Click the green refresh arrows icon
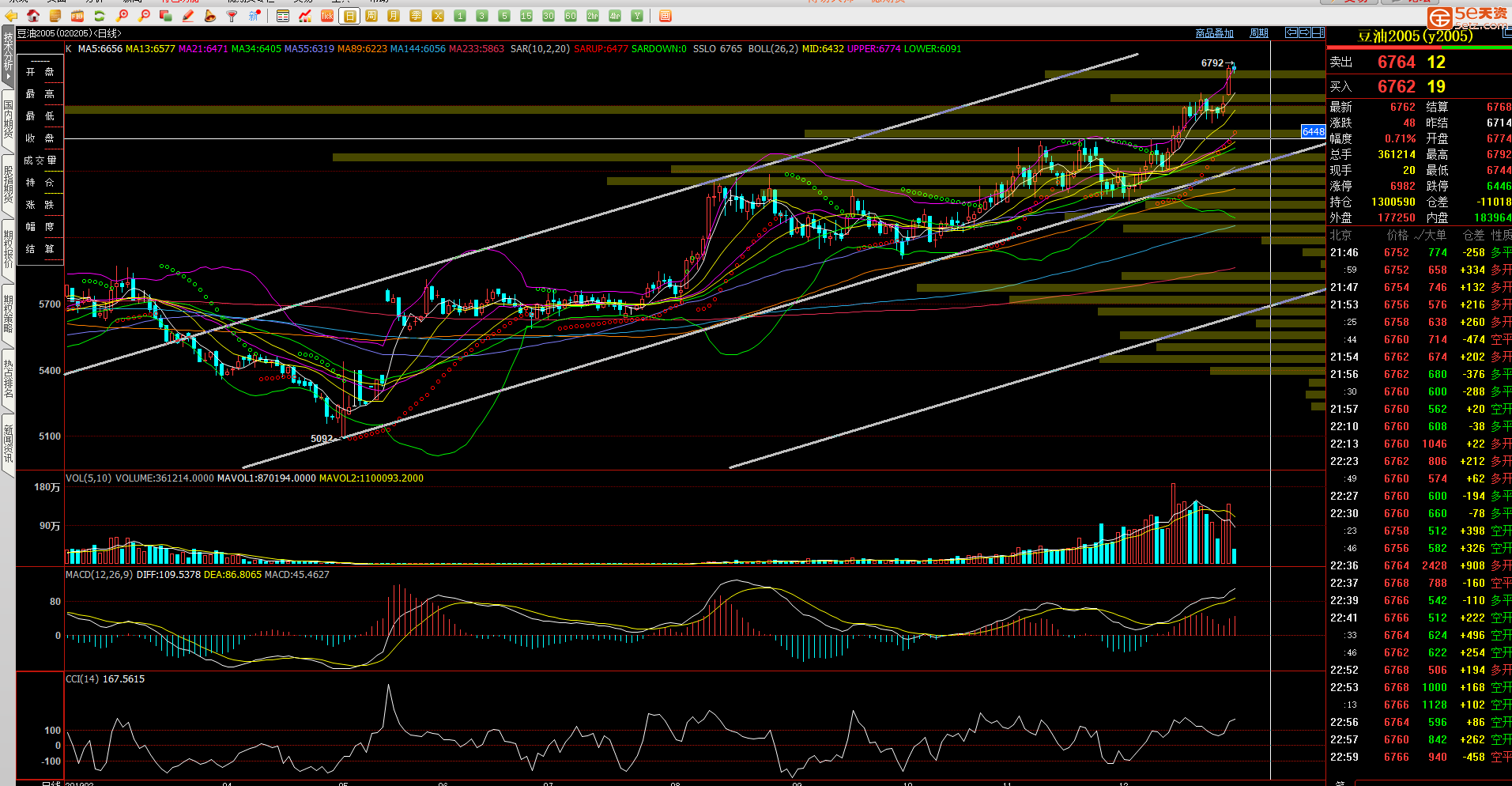This screenshot has height=786, width=1512. (100, 16)
